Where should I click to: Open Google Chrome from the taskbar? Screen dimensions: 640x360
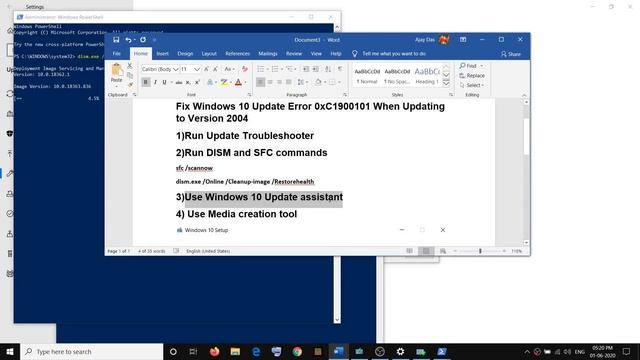click(x=297, y=351)
